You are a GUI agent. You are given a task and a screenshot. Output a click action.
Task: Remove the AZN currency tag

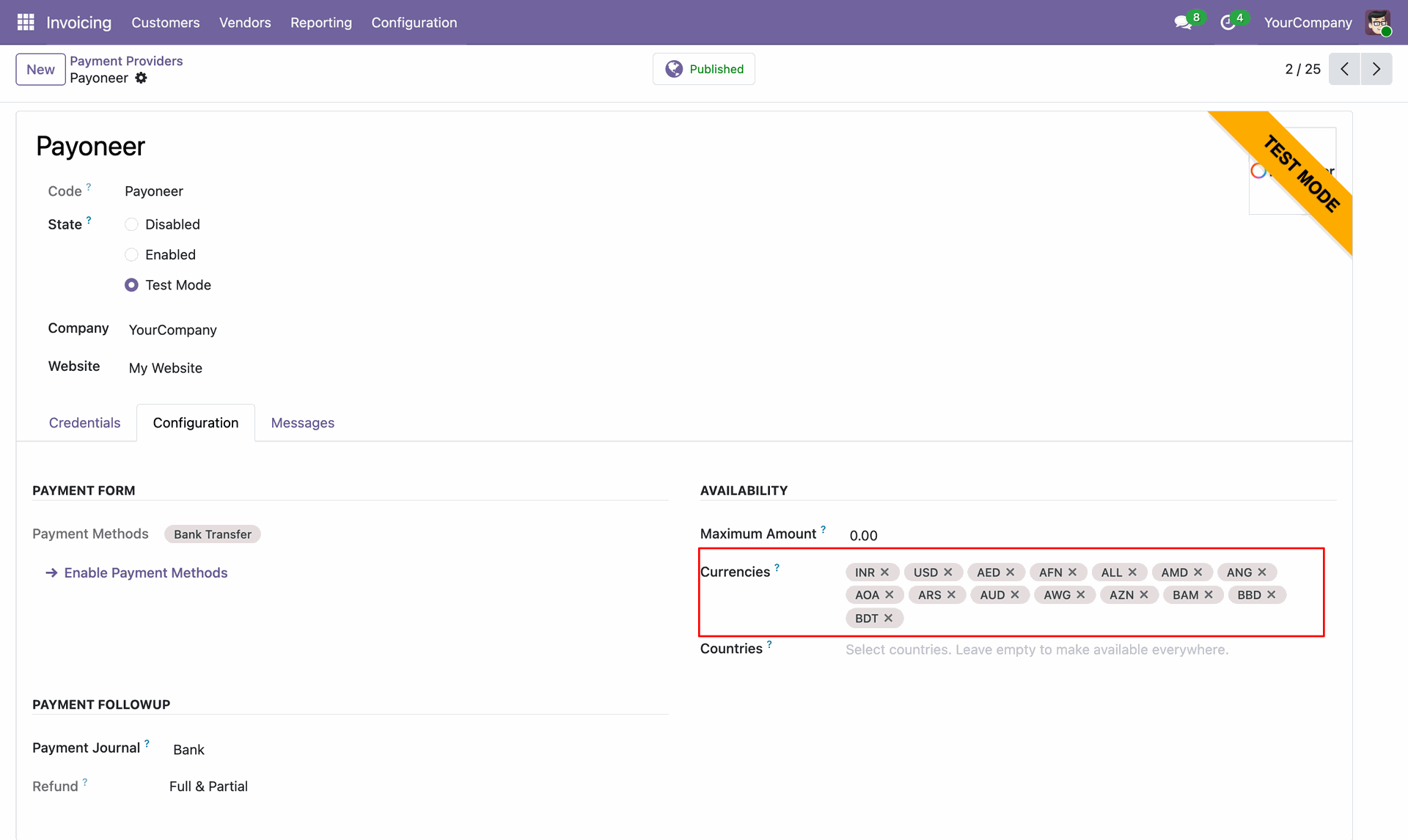pyautogui.click(x=1144, y=594)
